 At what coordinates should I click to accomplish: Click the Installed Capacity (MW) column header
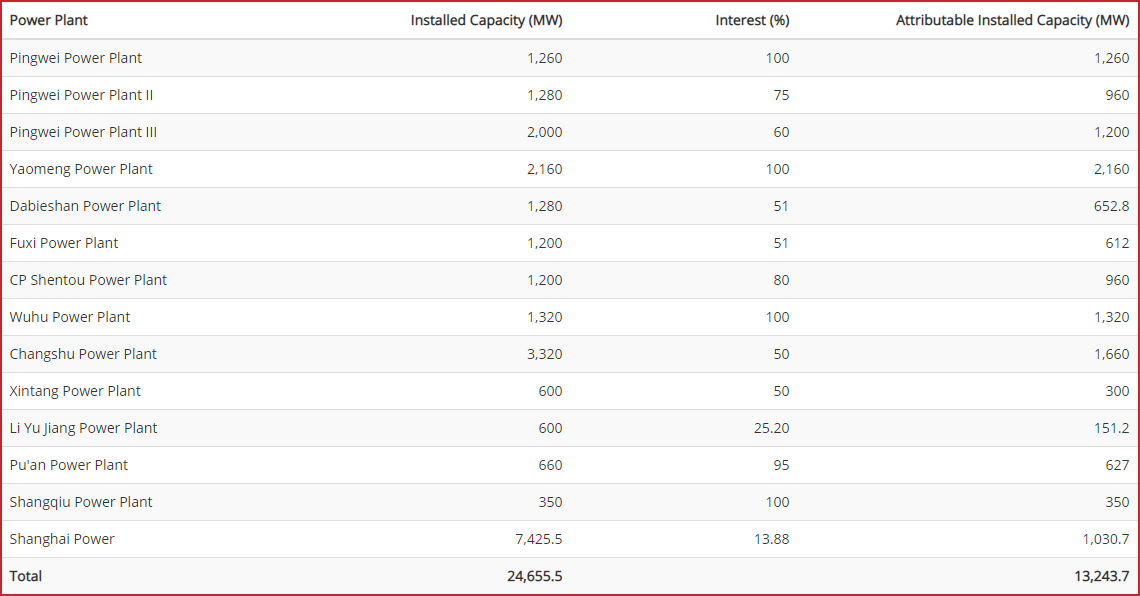click(x=486, y=20)
